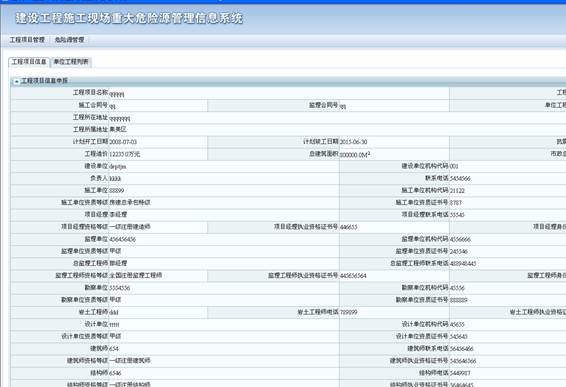Click 结构师电话 value 5449987

(x=460, y=373)
